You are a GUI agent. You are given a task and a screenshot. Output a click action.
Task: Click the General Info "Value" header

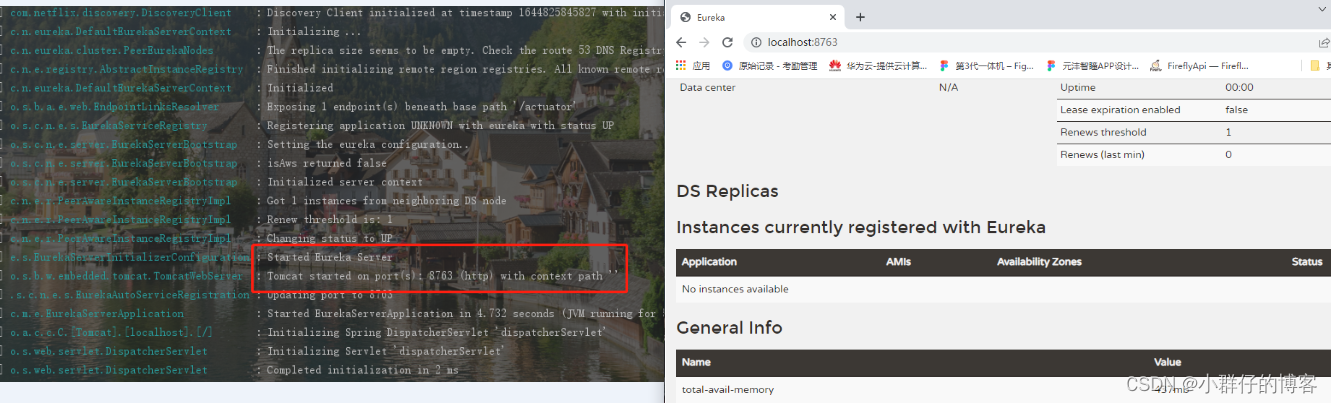[1167, 362]
